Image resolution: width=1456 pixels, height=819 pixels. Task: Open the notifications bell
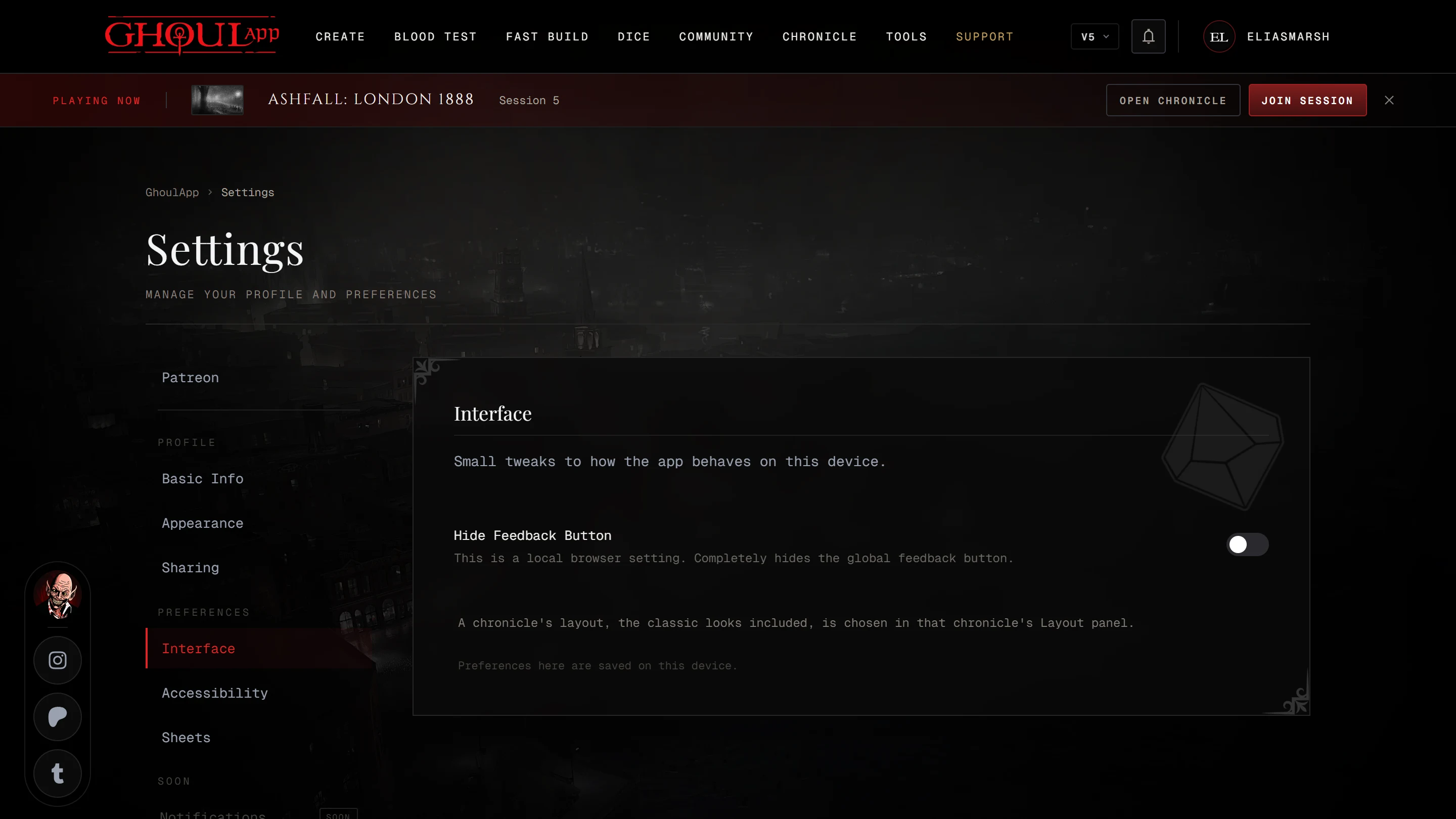(x=1148, y=36)
